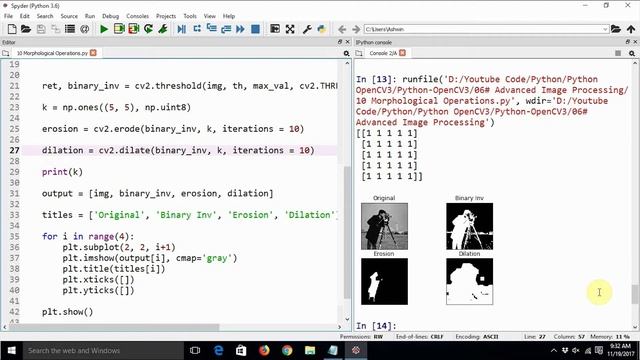Click the @ symbol toolbar icon
Viewport: 640px width, 360px height.
point(84,29)
